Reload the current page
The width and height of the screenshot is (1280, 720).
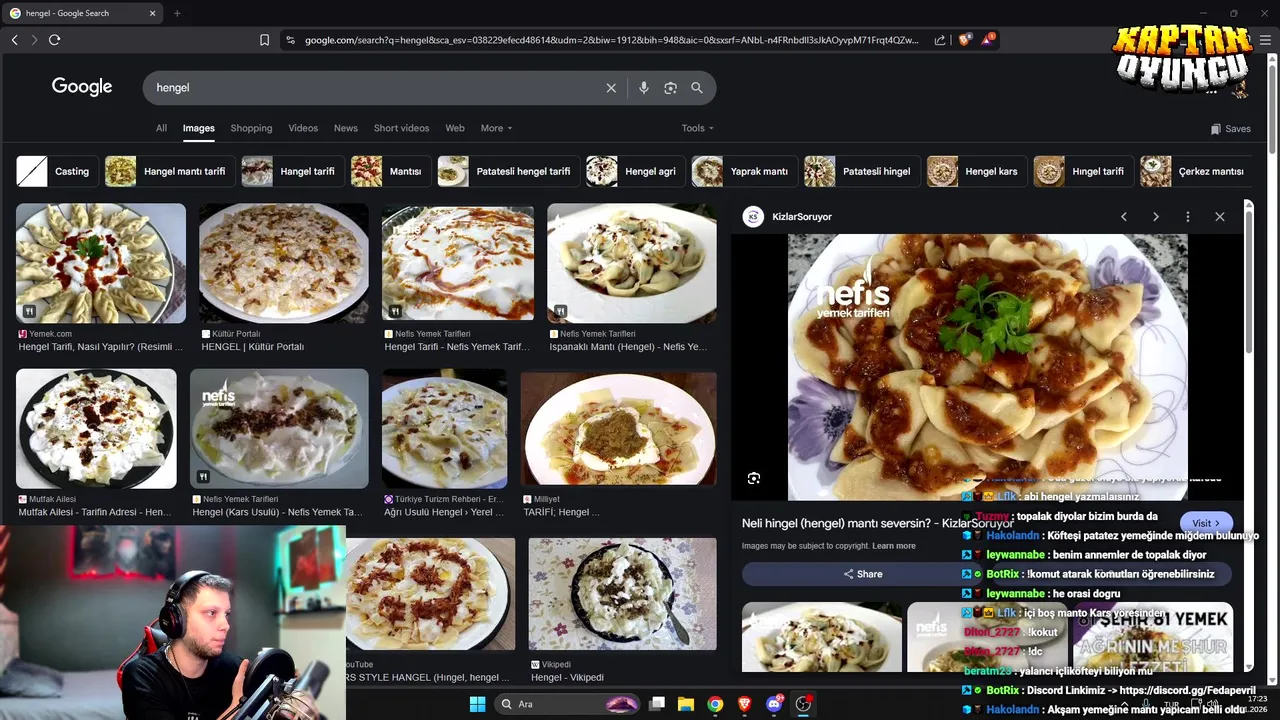54,40
